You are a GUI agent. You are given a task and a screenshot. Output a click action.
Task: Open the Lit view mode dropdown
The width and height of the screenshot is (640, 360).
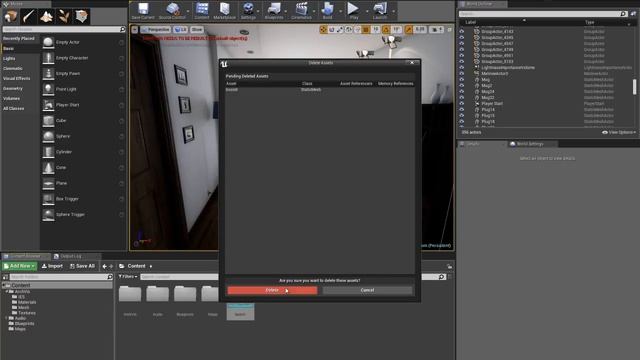pos(180,29)
